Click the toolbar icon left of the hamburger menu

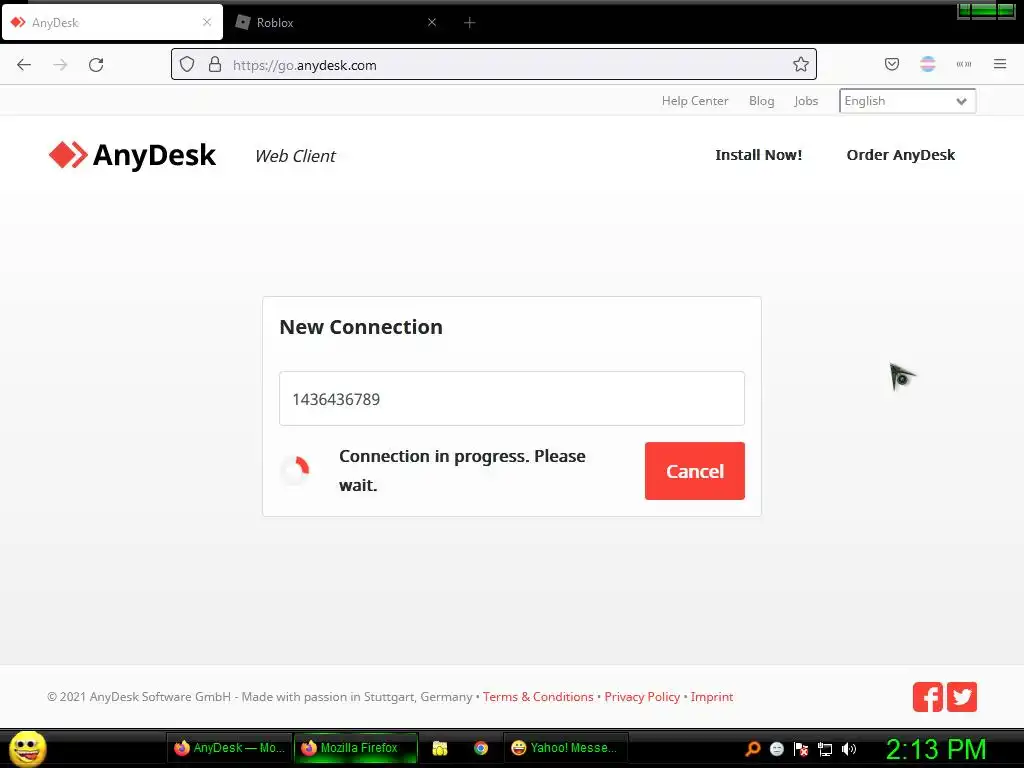pyautogui.click(x=964, y=64)
